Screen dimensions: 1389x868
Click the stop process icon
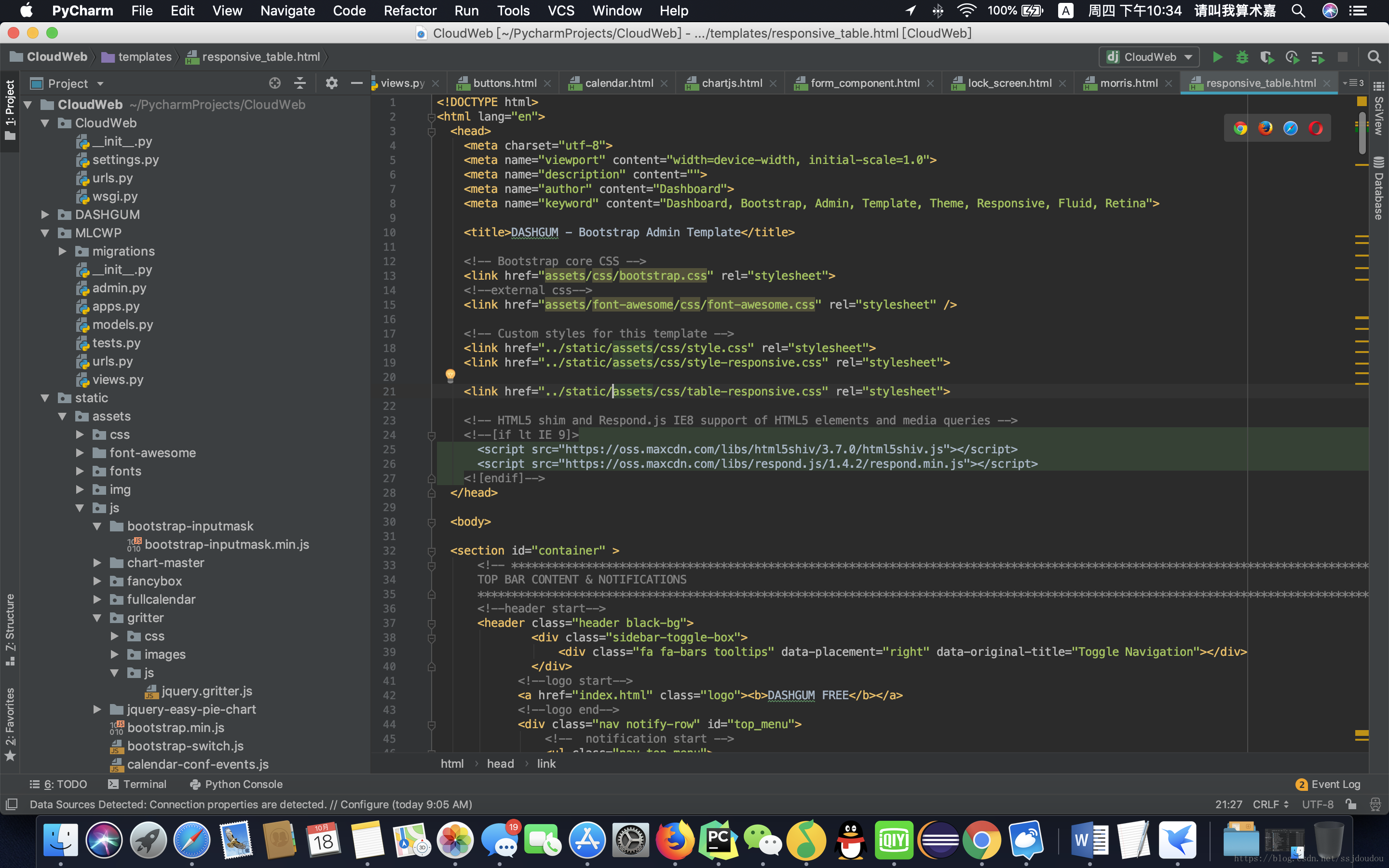(x=1342, y=57)
